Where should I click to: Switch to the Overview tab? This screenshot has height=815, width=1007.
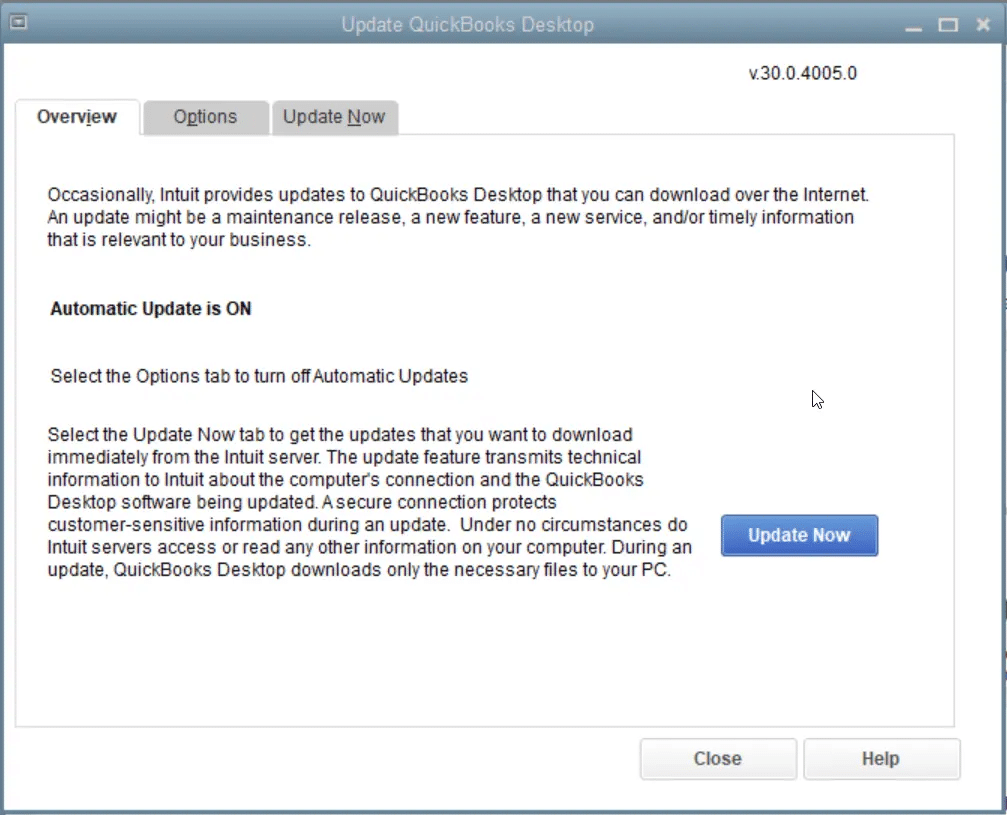point(77,117)
